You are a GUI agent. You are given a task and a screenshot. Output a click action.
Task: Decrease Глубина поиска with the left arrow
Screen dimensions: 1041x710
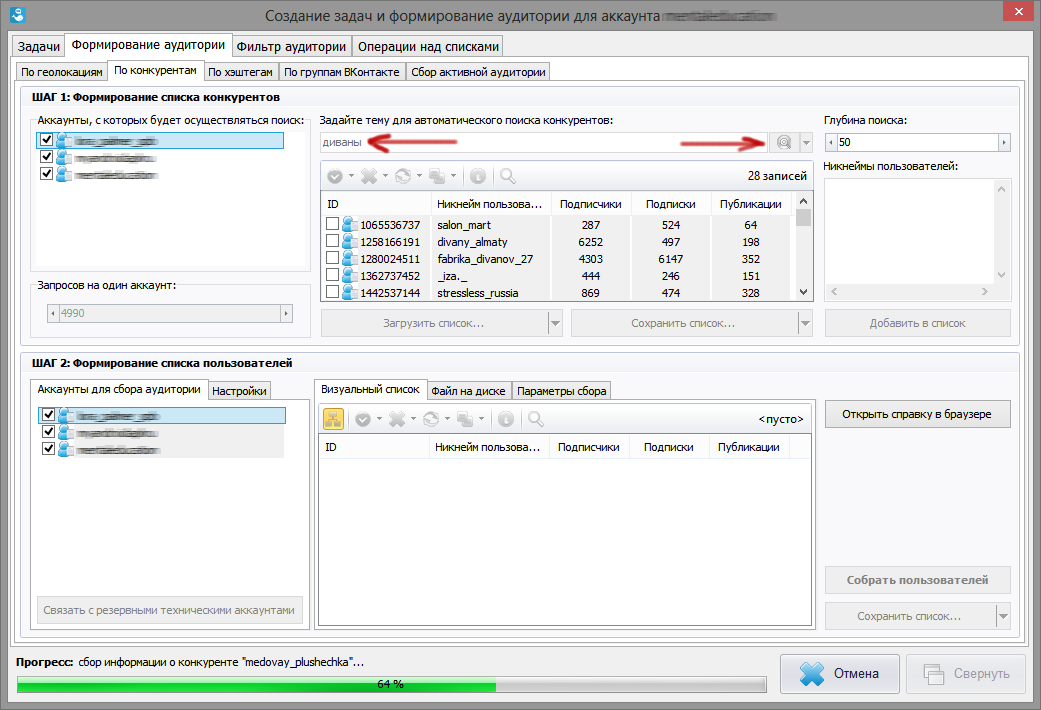[x=831, y=142]
